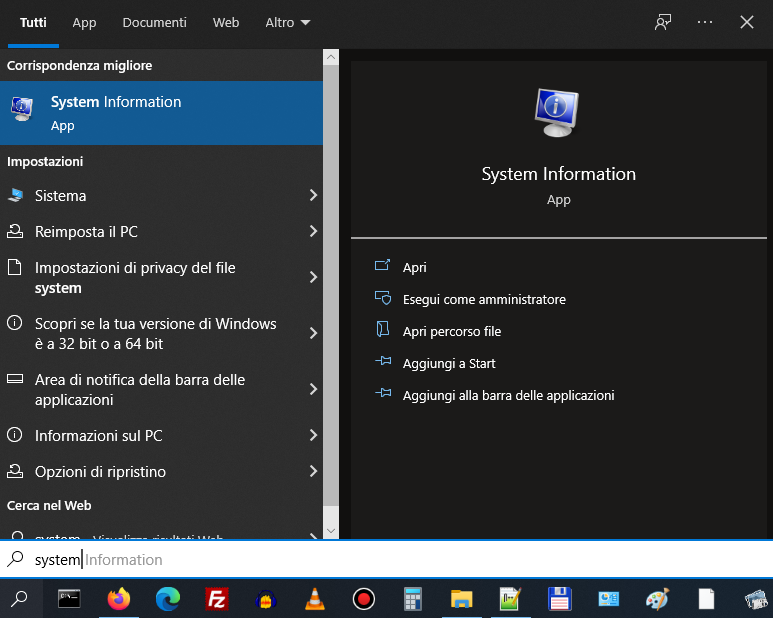This screenshot has width=773, height=618.
Task: Open the System Information best match result
Action: (161, 113)
